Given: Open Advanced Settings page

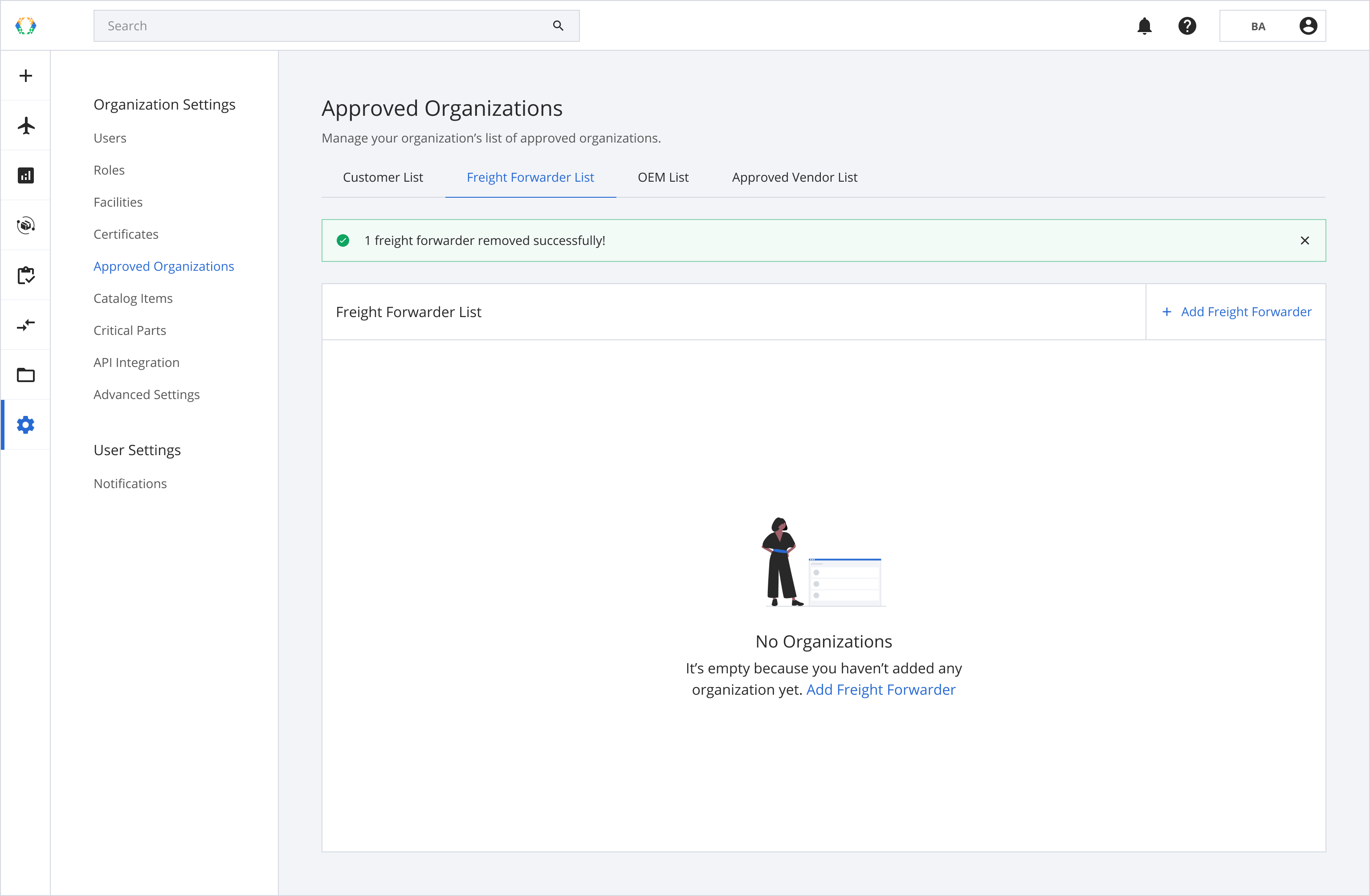Looking at the screenshot, I should pos(146,395).
